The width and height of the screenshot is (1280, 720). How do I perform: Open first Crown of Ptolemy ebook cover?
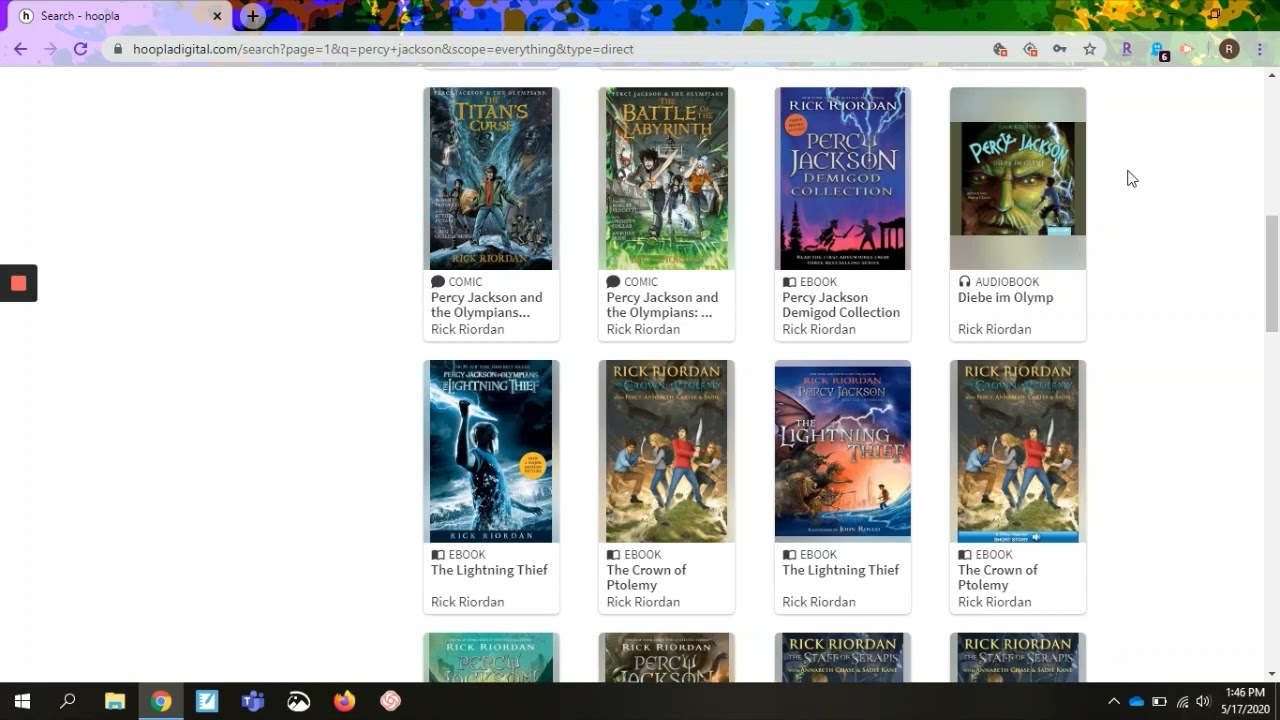tap(667, 451)
